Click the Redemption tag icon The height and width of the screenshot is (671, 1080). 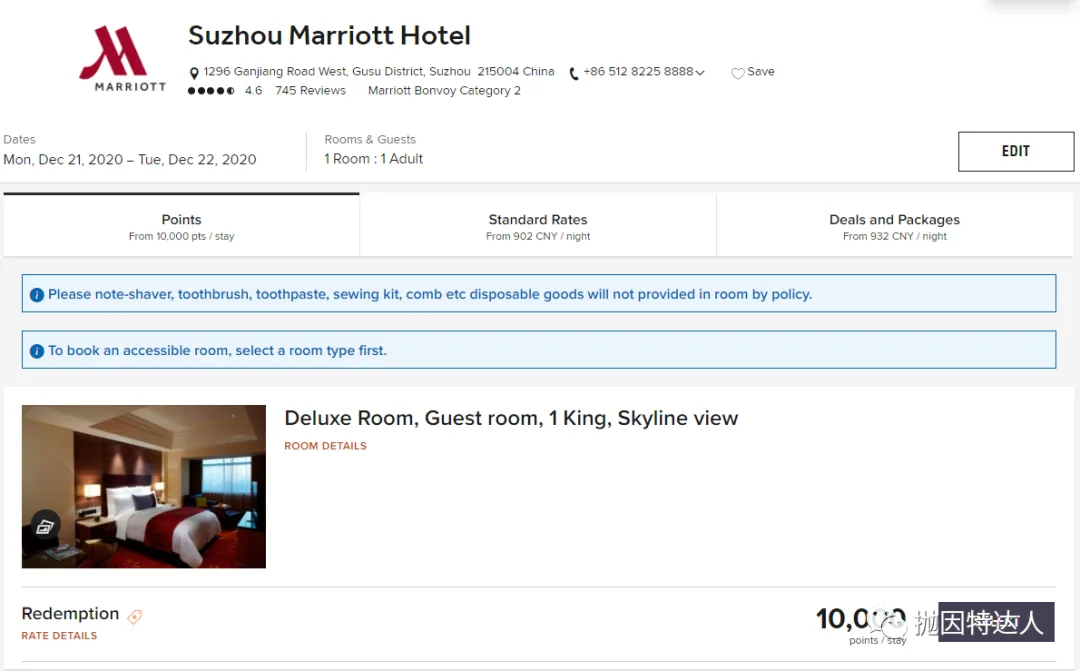[135, 617]
